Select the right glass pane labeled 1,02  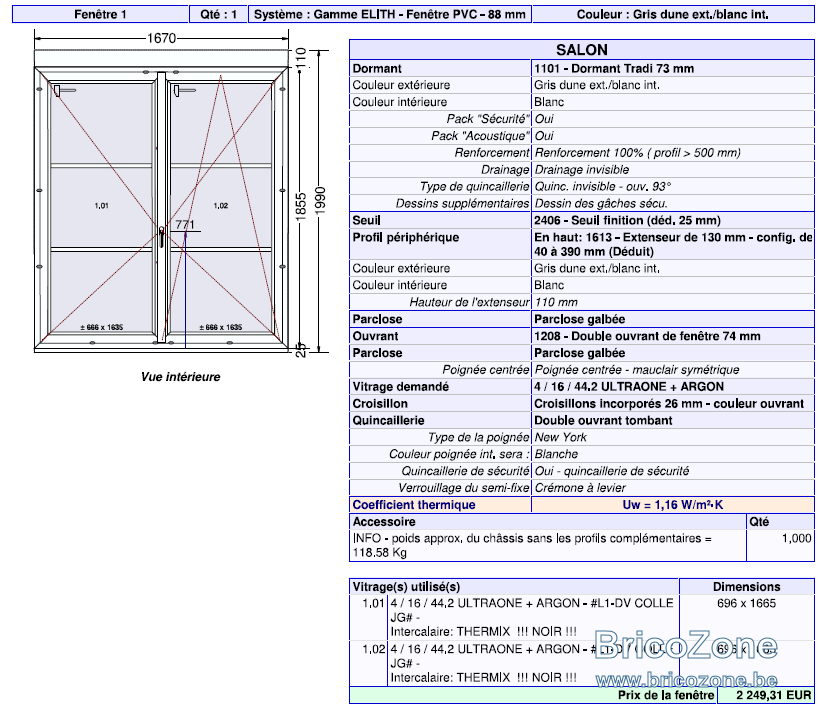tap(221, 206)
